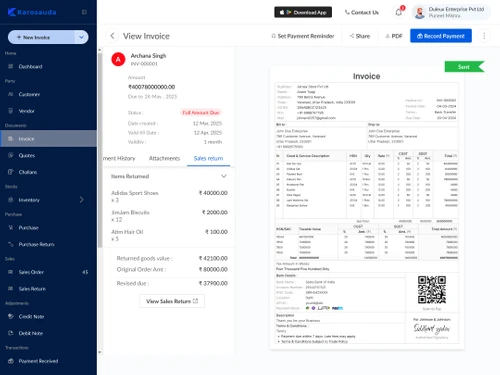Click the Sales Return sidebar icon
The width and height of the screenshot is (500, 375).
11,289
